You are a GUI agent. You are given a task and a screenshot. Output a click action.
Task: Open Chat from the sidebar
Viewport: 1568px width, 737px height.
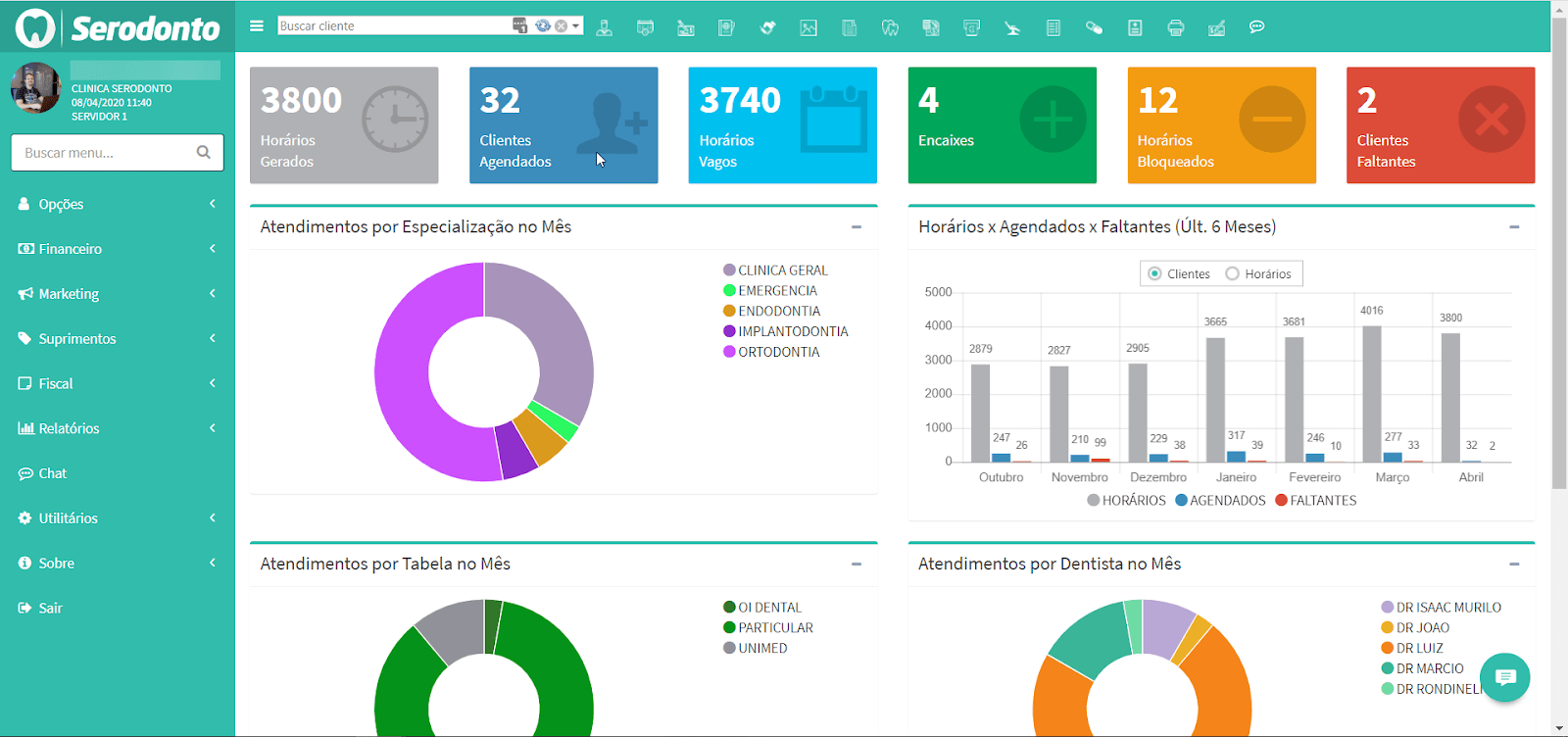click(x=53, y=473)
